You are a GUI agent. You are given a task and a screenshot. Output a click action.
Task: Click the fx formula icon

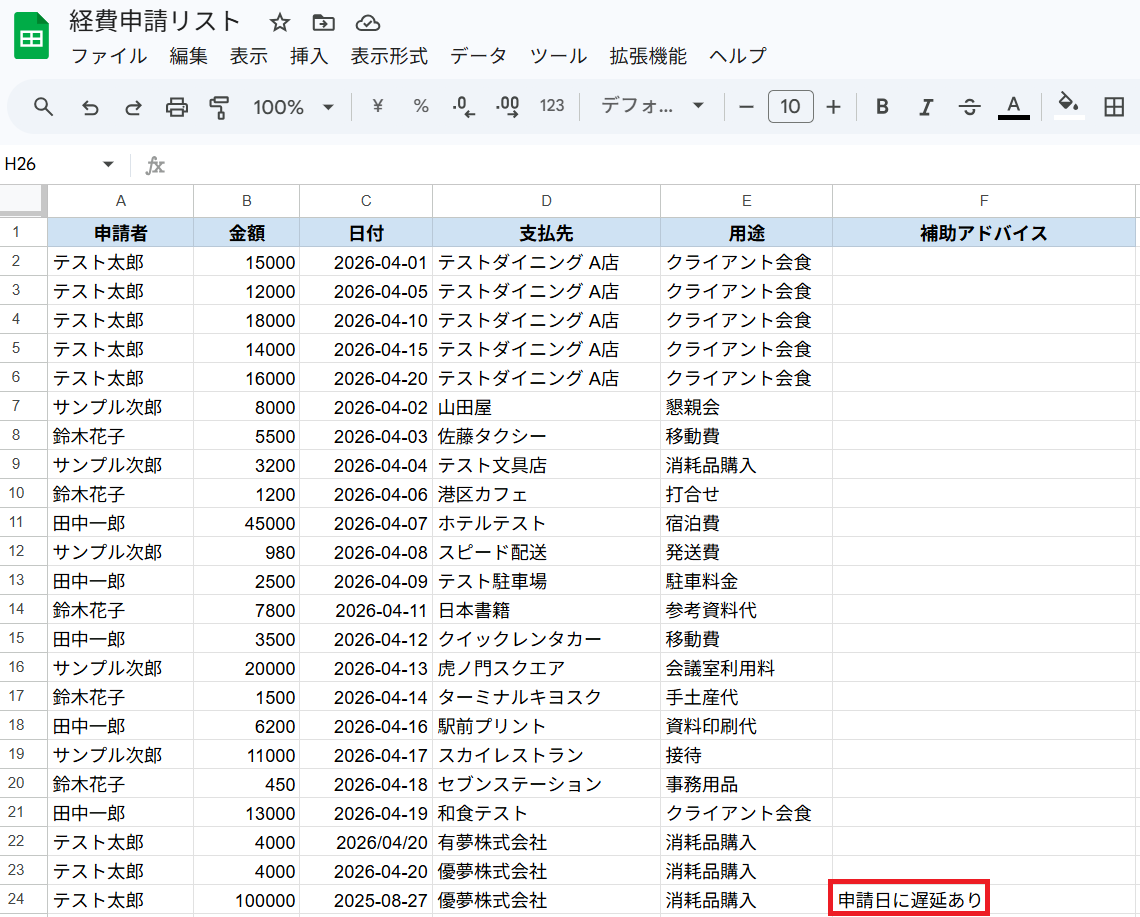(x=155, y=166)
